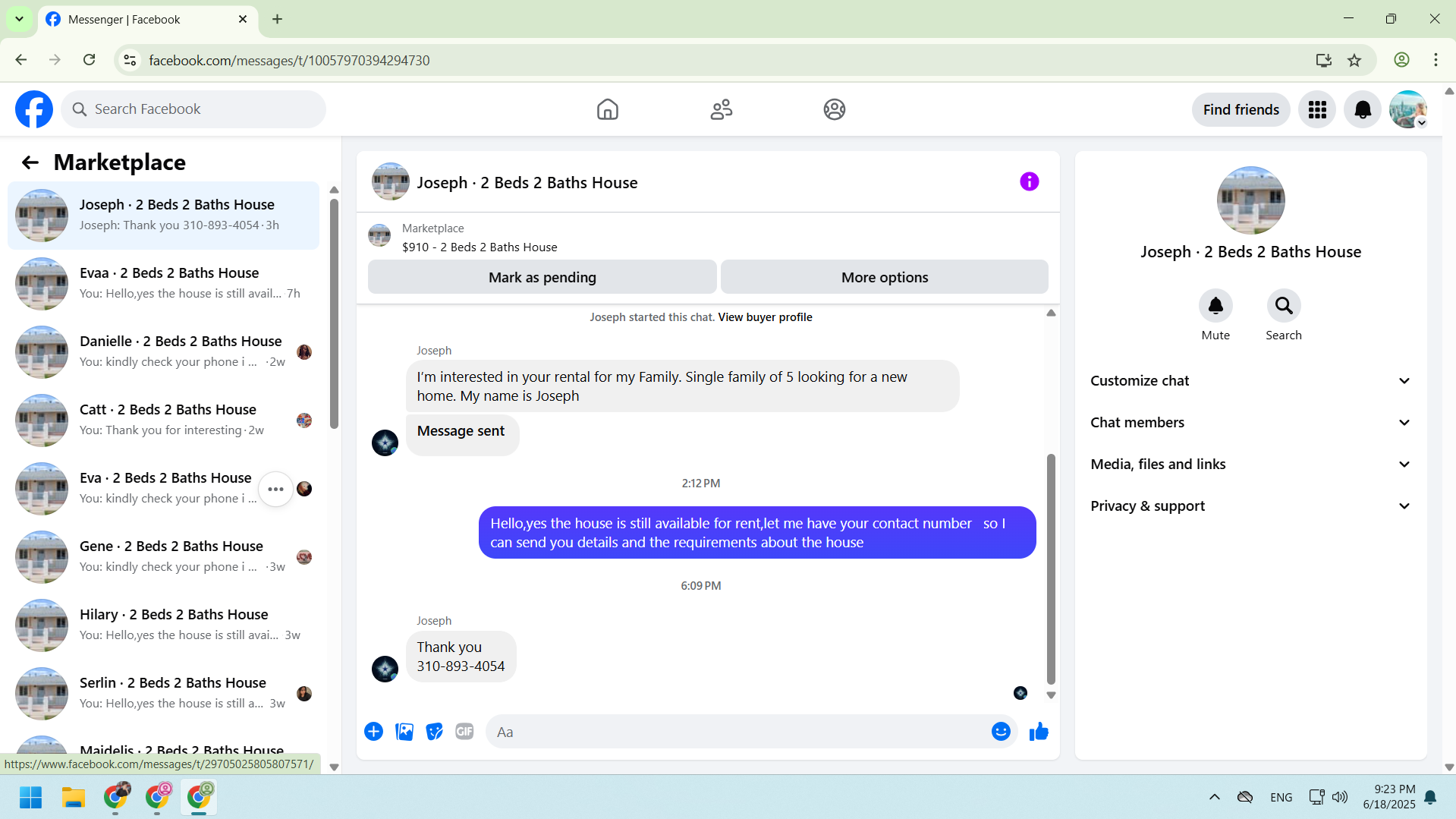Image resolution: width=1456 pixels, height=819 pixels.
Task: Expand the Chat members section
Action: click(1250, 423)
